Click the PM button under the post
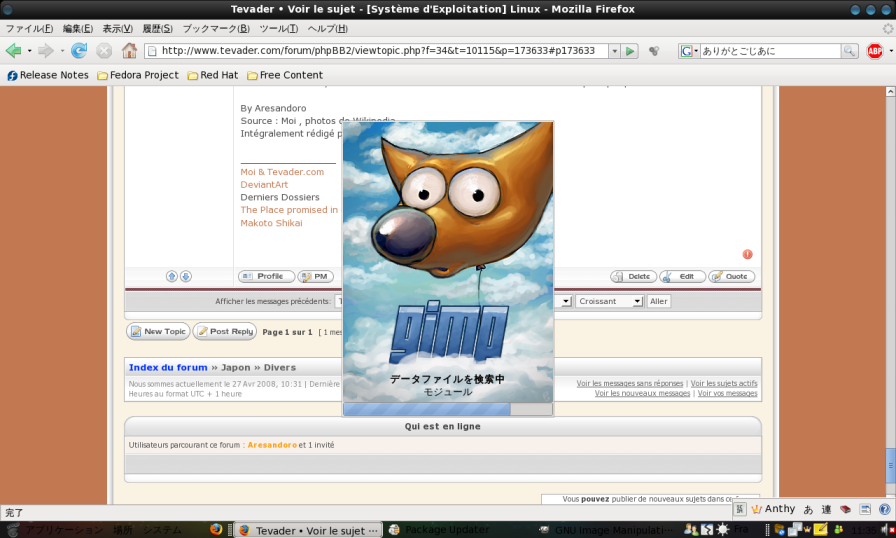896x538 pixels. click(315, 276)
